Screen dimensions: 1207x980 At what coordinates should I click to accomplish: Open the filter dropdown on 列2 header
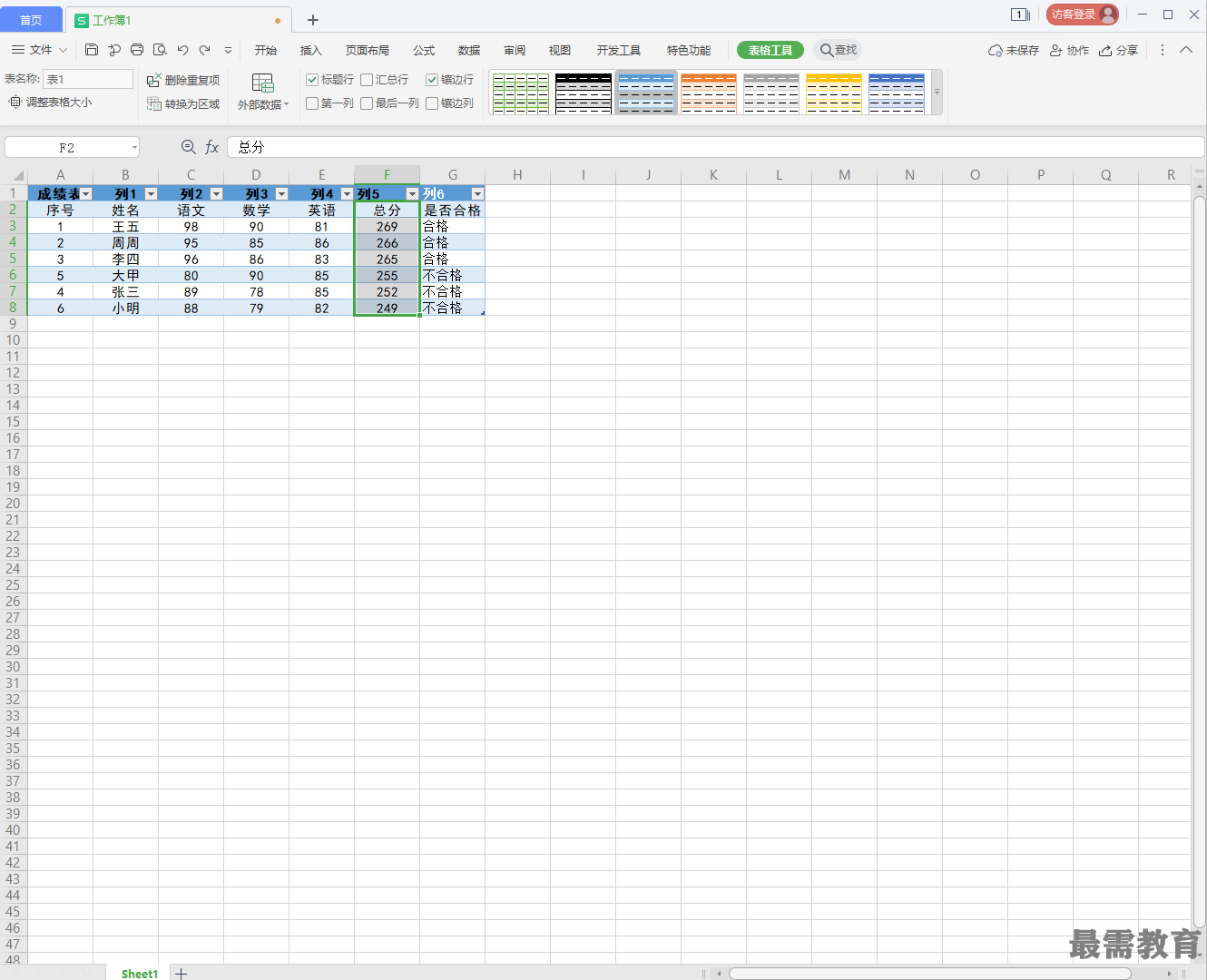(x=217, y=194)
